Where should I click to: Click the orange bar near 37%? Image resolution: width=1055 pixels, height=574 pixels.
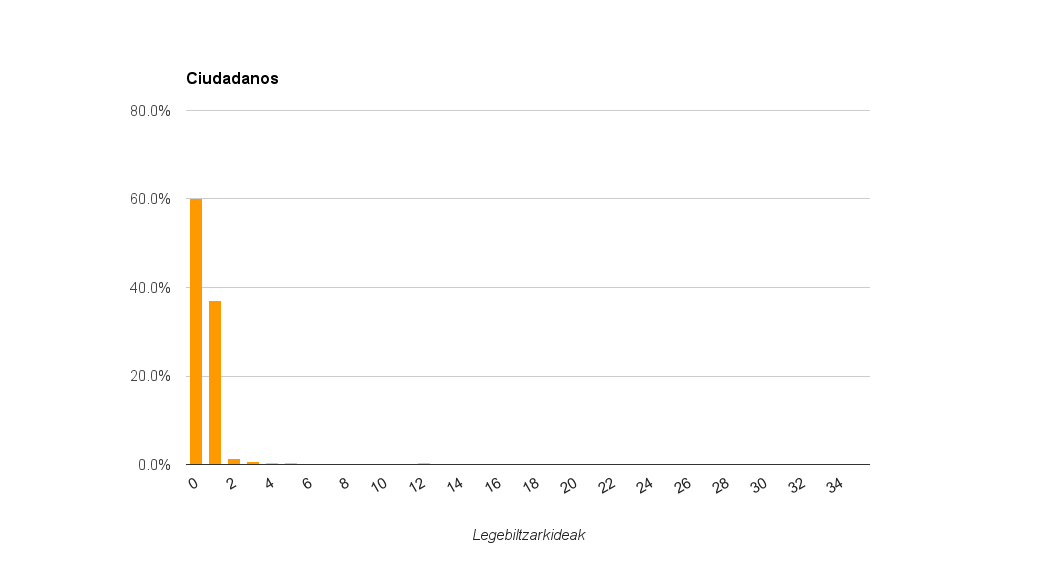(x=215, y=382)
